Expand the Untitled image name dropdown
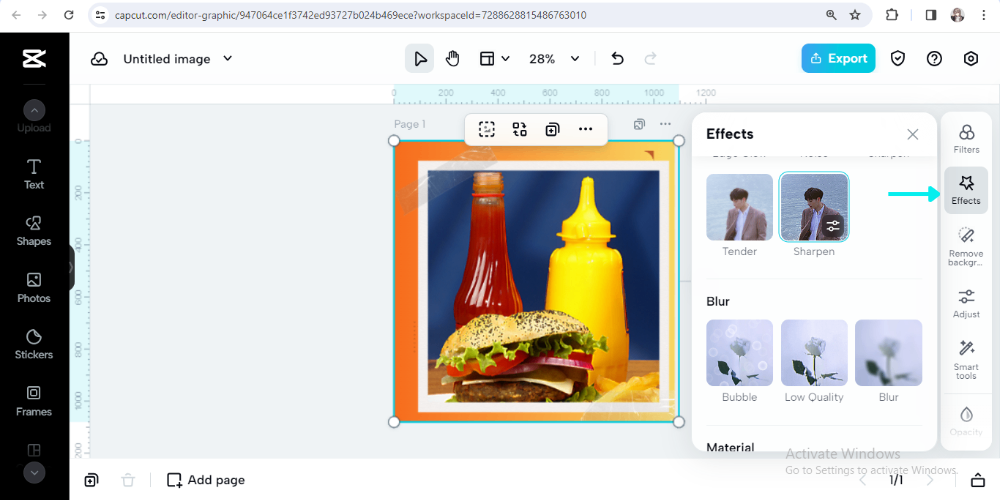1000x500 pixels. [x=228, y=59]
